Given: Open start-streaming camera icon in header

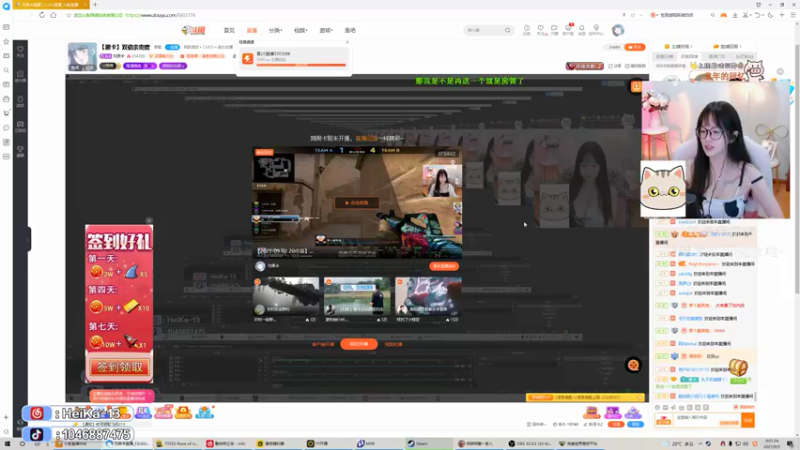Looking at the screenshot, I should tap(554, 30).
